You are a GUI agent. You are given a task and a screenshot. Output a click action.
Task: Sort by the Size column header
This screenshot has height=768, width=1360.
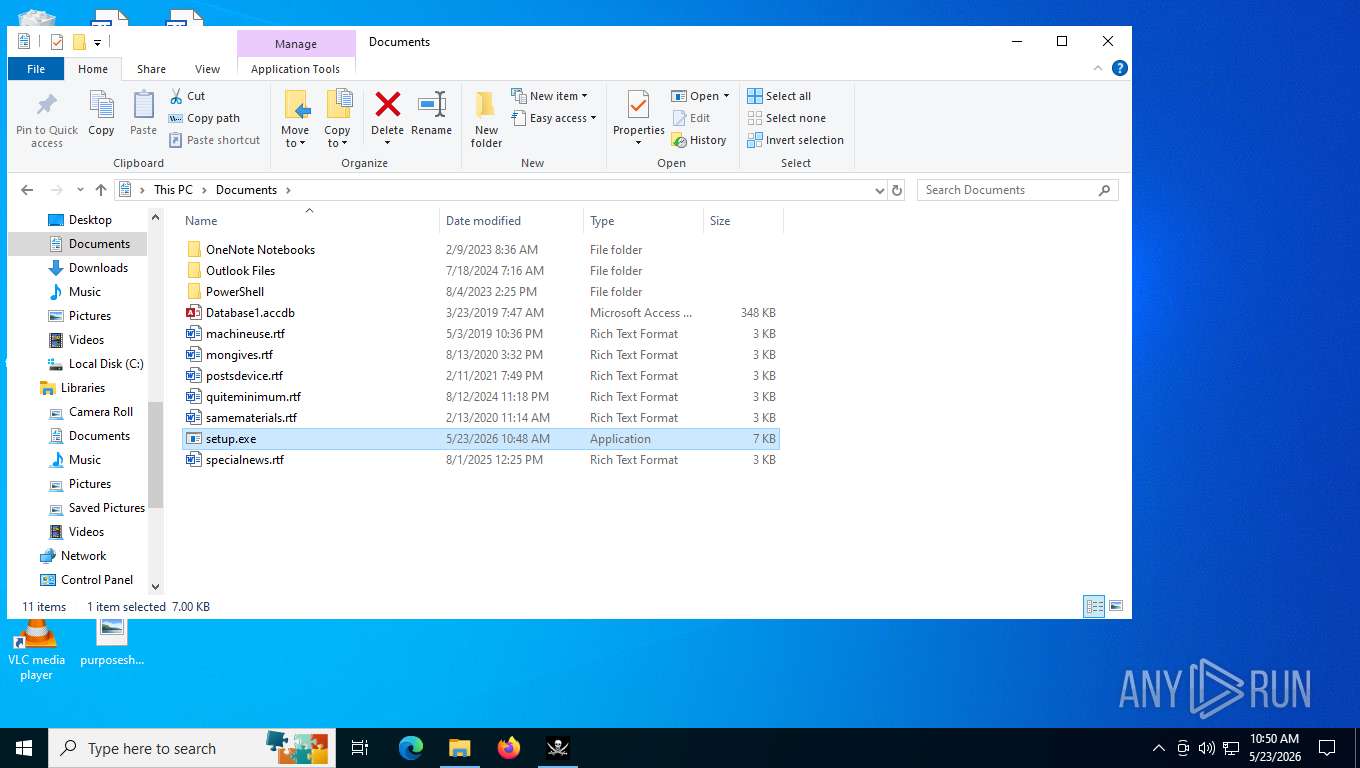tap(742, 221)
